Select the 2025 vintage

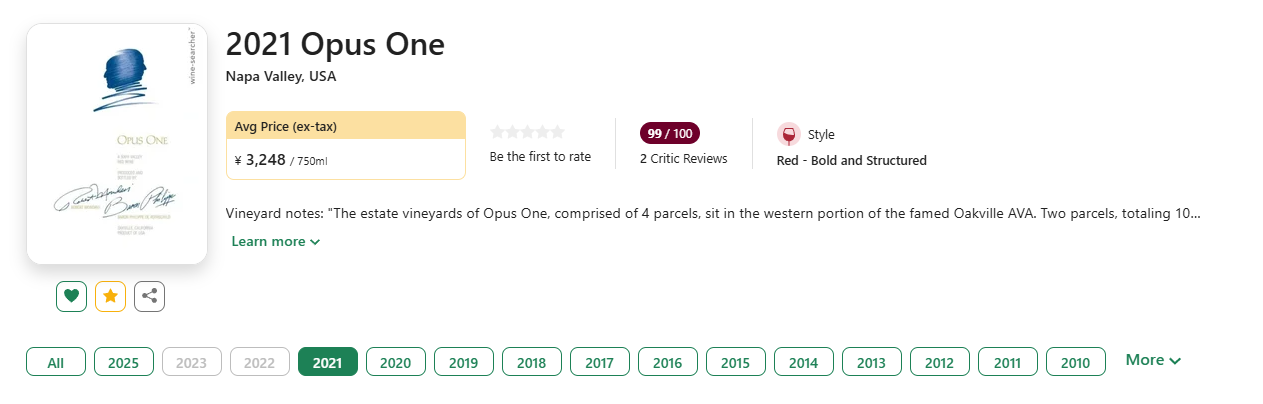[x=124, y=362]
